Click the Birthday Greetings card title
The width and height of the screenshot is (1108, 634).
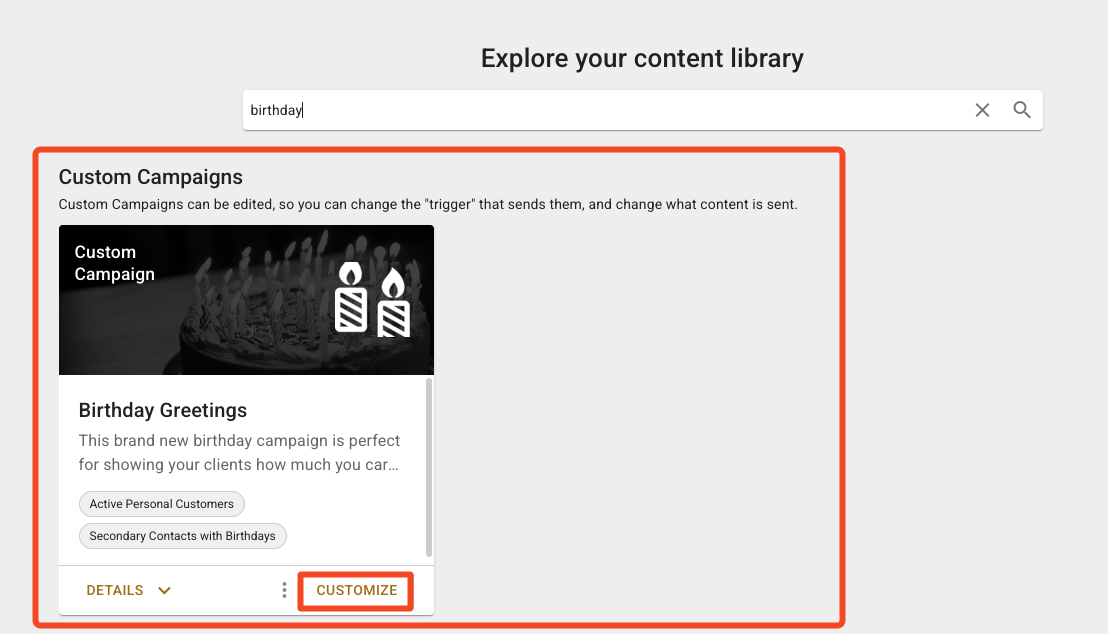[163, 410]
